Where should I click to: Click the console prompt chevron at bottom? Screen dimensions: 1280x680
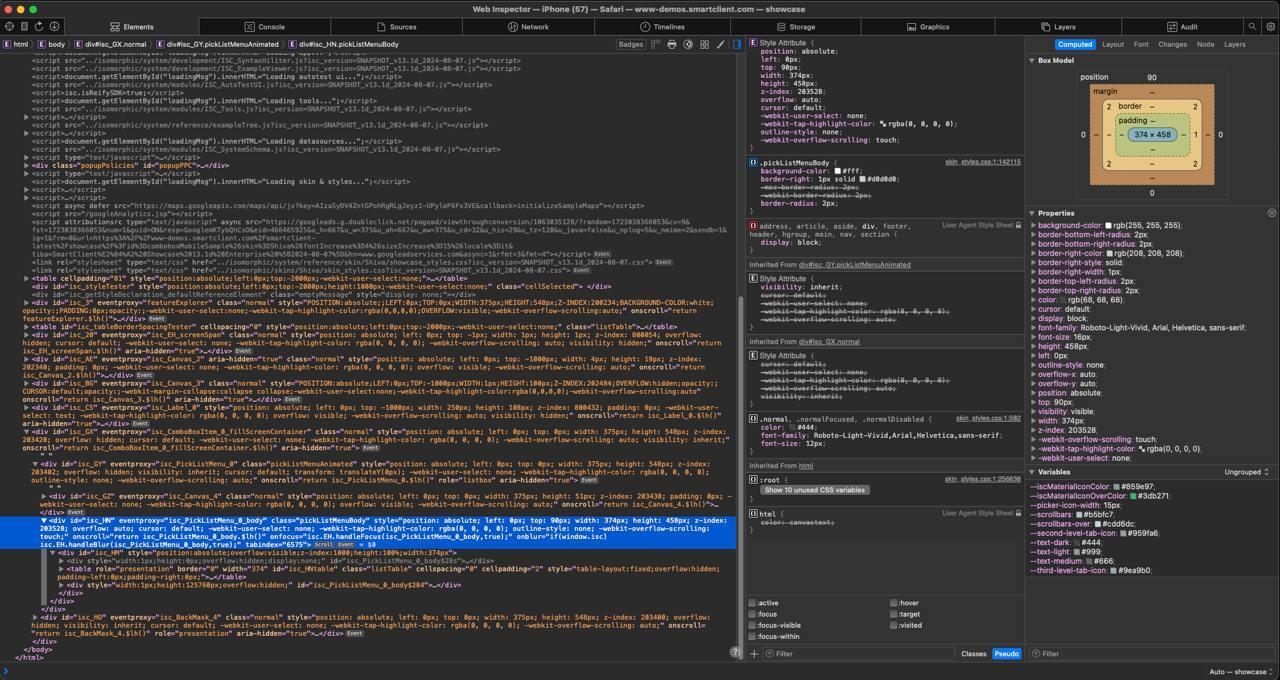6,672
